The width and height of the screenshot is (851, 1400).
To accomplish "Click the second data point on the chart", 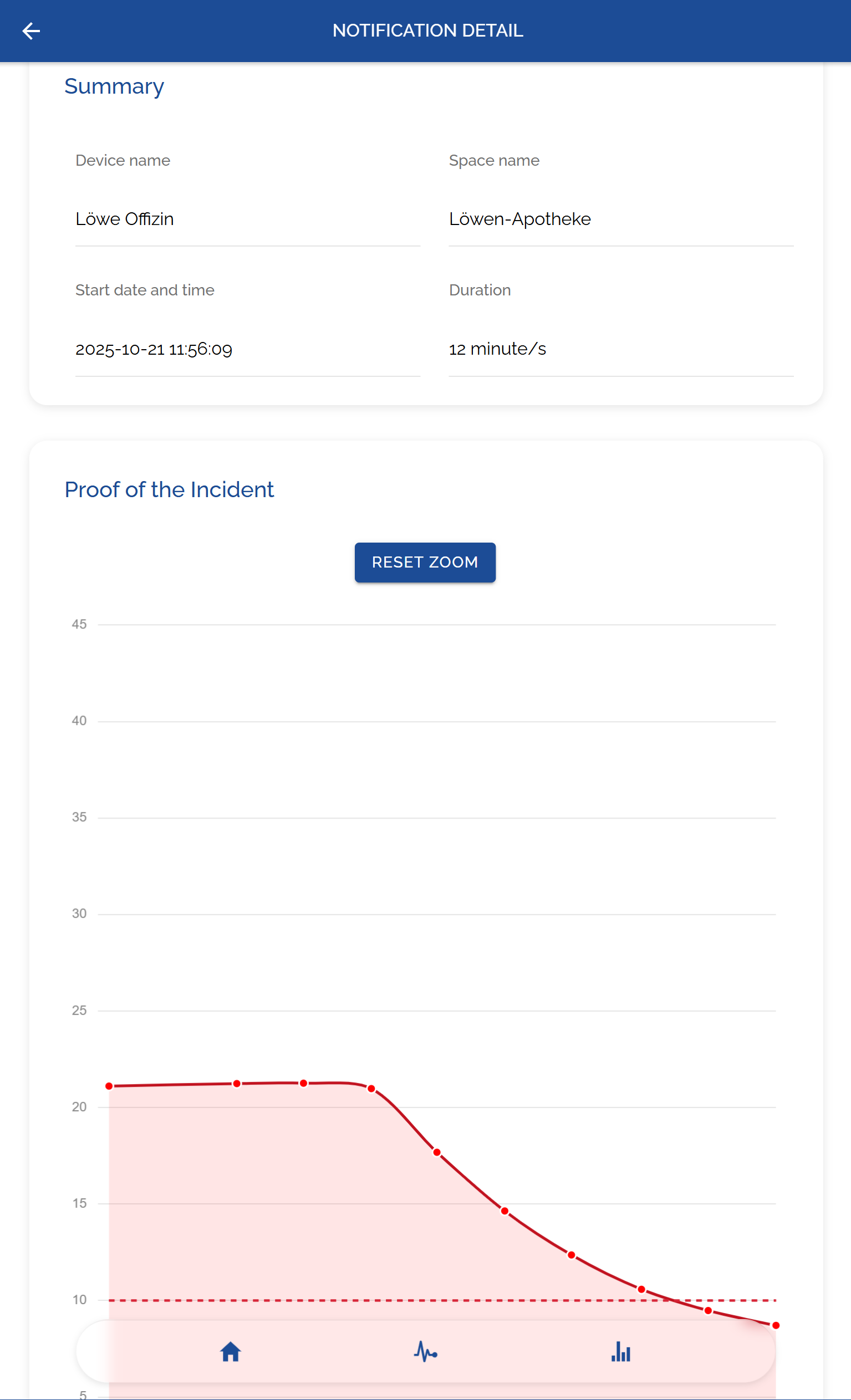I will pyautogui.click(x=237, y=1084).
